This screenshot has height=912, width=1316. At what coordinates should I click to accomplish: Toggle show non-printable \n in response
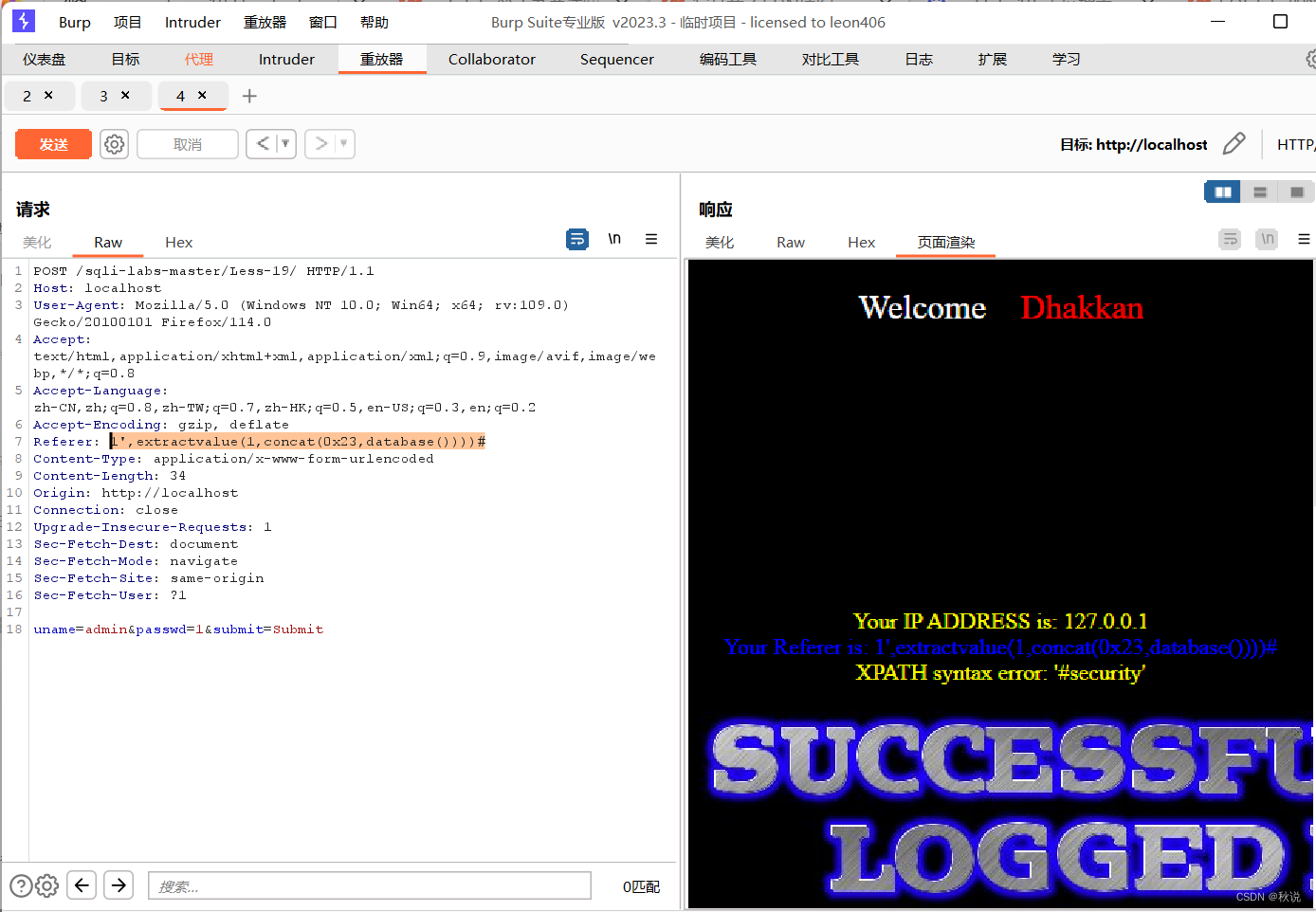coord(1267,239)
